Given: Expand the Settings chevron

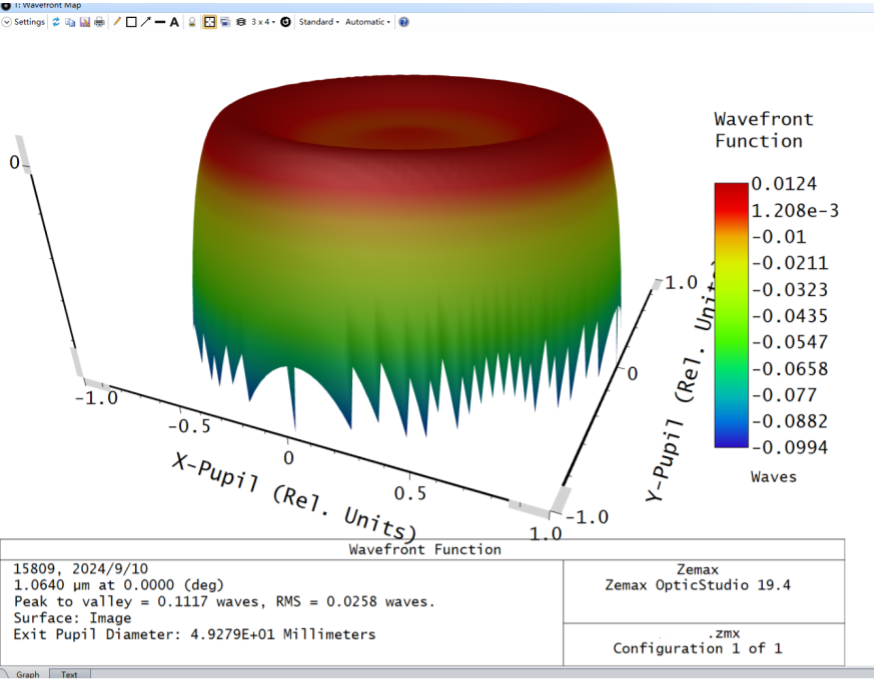Looking at the screenshot, I should coord(7,22).
